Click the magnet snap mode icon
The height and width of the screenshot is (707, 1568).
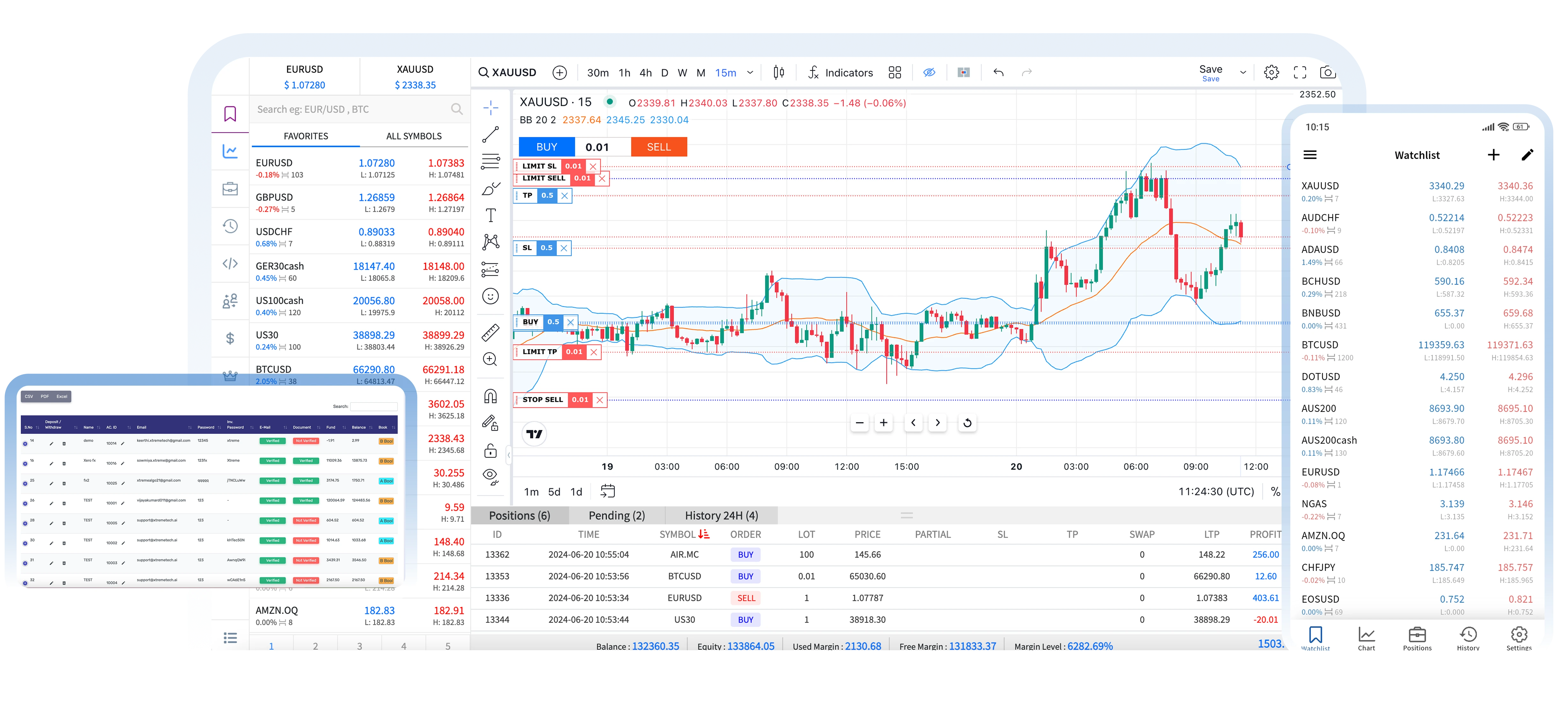tap(491, 397)
